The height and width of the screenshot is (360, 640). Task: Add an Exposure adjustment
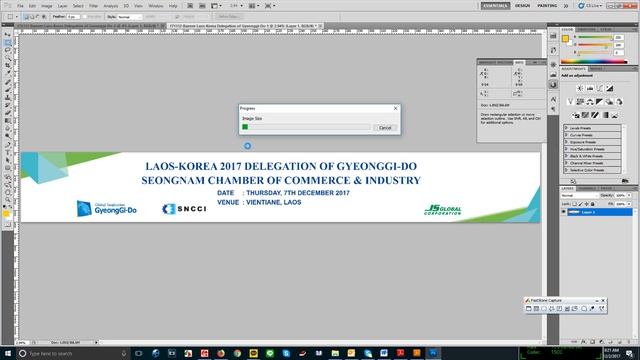[610, 88]
